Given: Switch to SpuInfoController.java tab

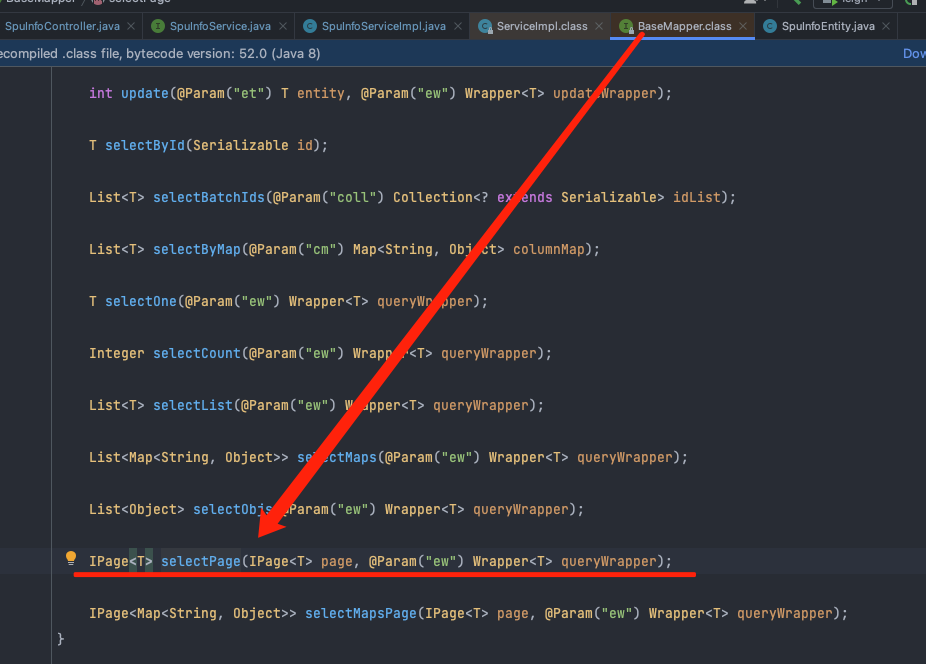Looking at the screenshot, I should pyautogui.click(x=62, y=26).
